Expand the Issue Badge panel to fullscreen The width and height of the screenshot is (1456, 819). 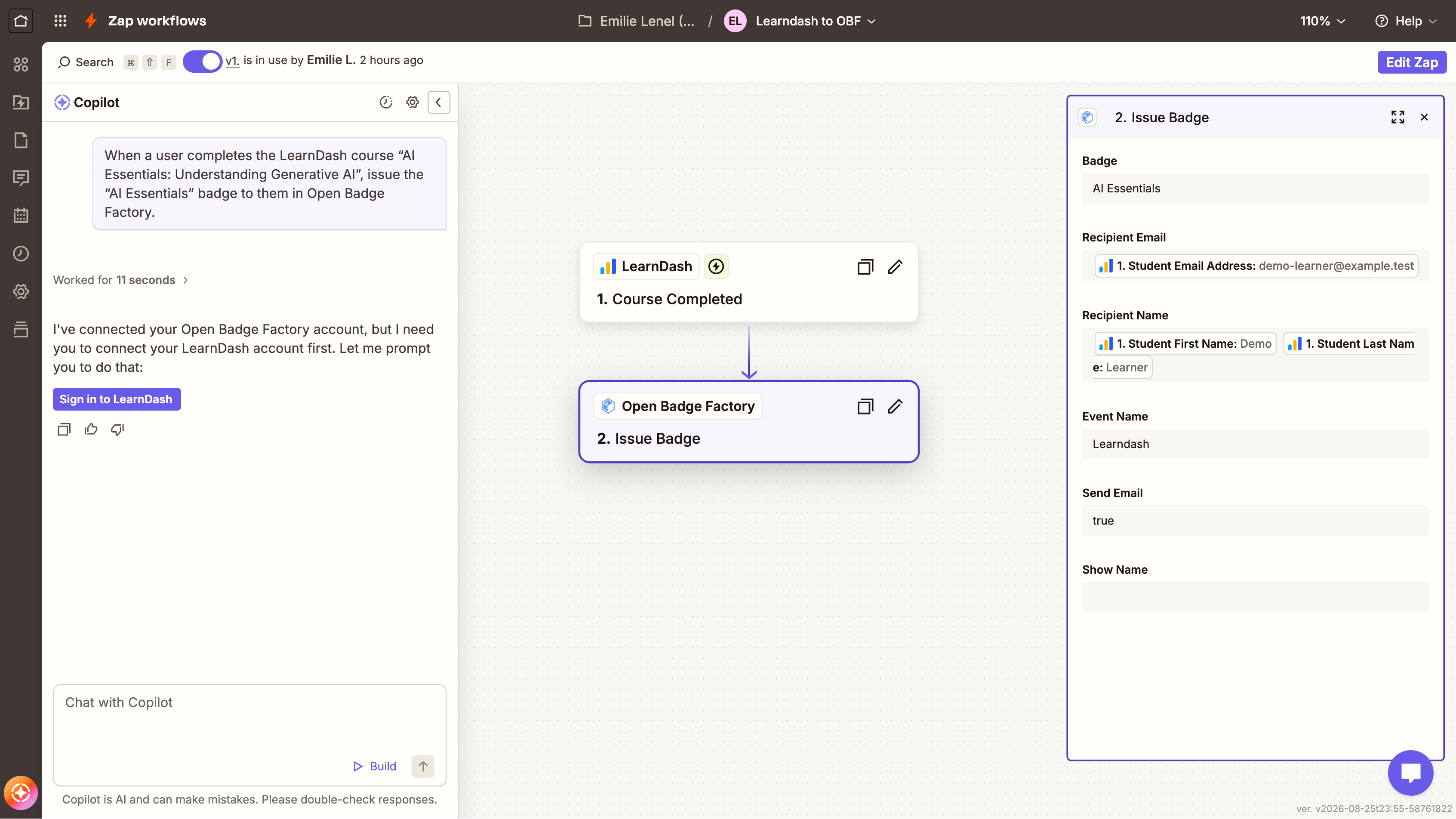point(1398,117)
